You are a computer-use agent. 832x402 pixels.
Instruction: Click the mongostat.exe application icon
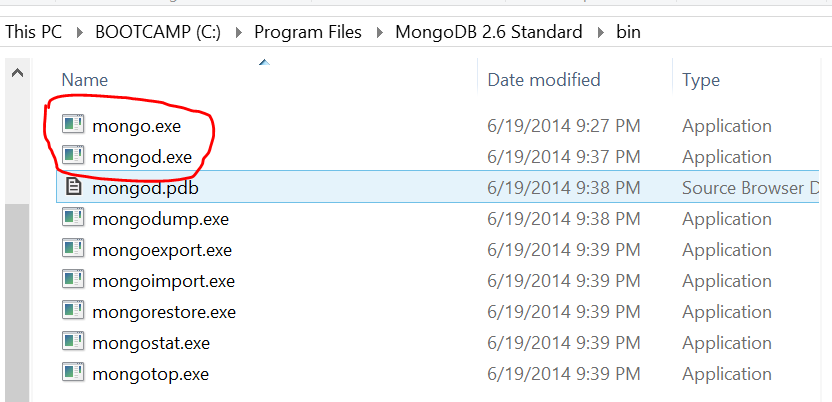point(72,342)
